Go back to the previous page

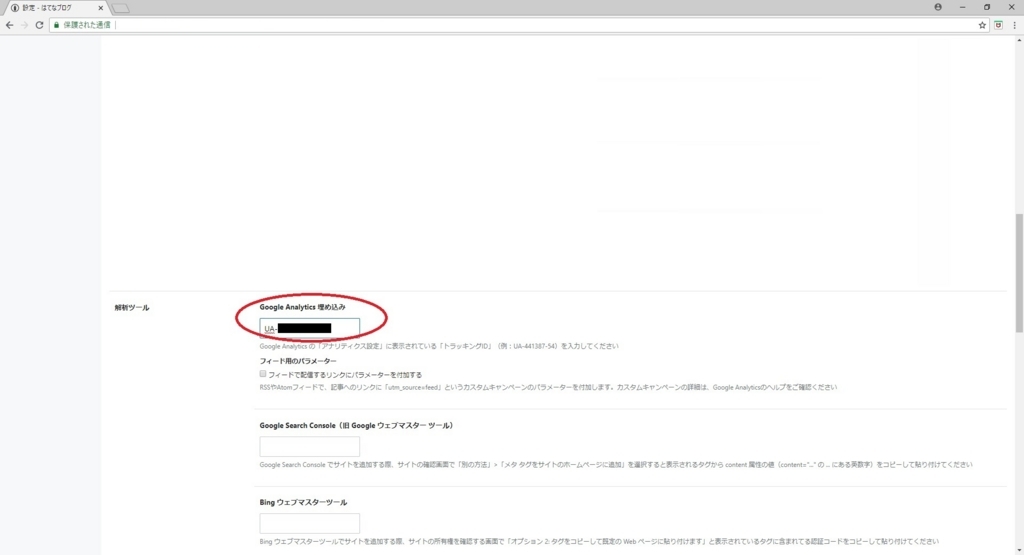click(9, 25)
